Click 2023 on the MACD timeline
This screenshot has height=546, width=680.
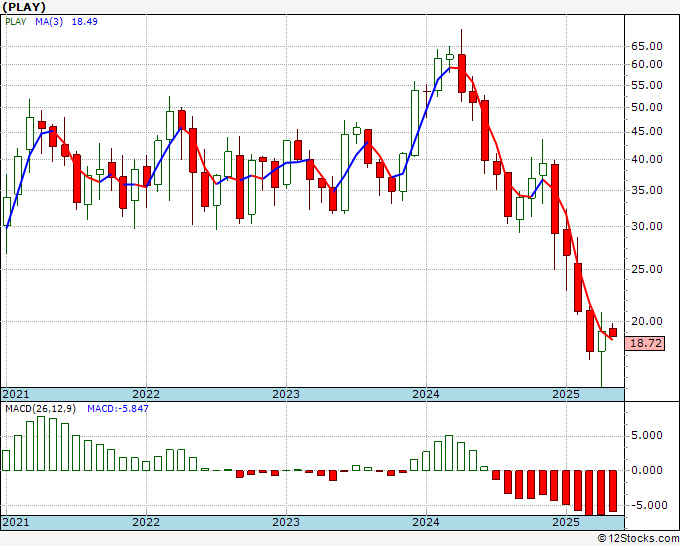coord(286,522)
